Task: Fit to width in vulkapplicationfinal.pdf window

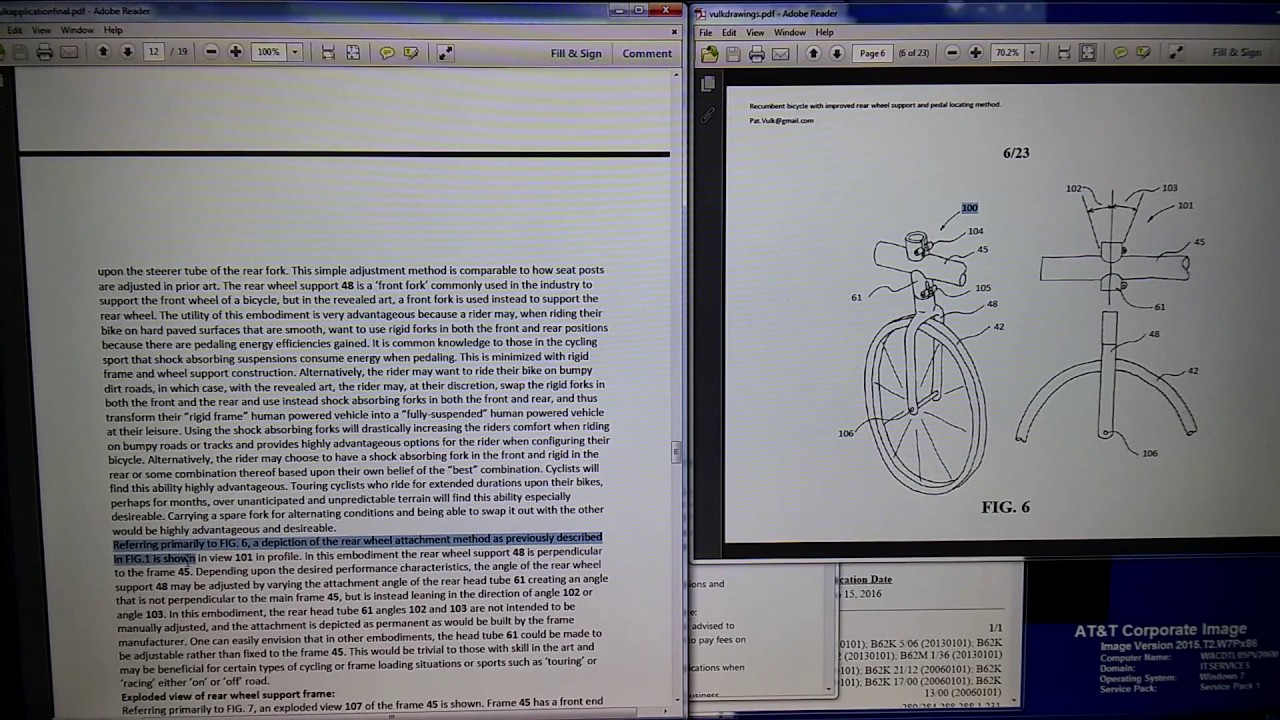Action: tap(328, 52)
